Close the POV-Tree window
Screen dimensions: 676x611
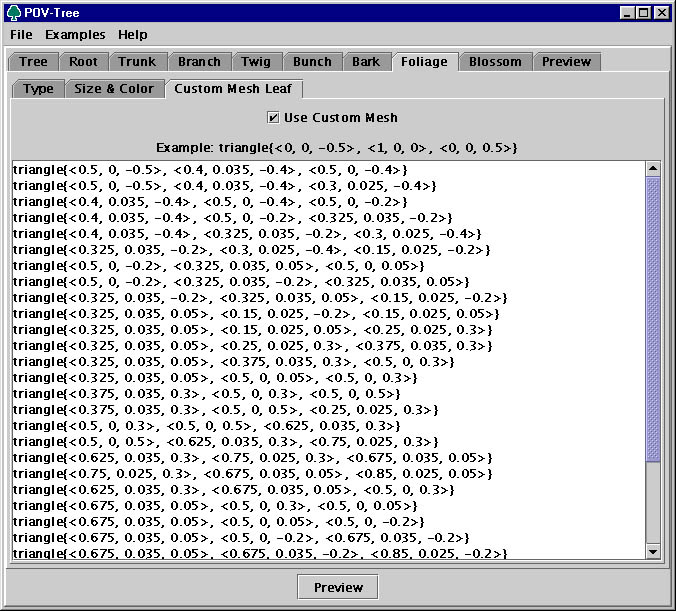660,13
